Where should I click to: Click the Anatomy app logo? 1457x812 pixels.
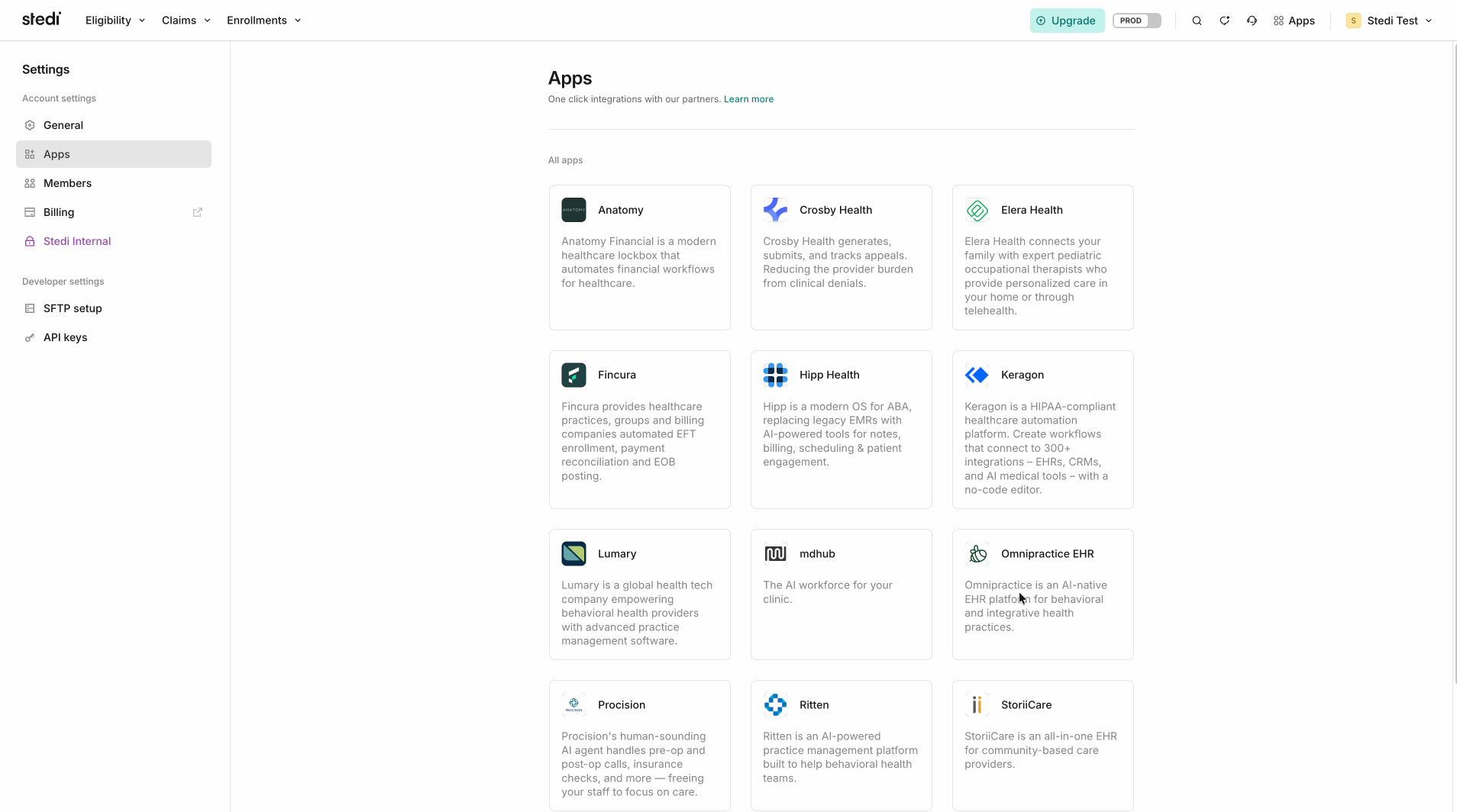coord(573,210)
